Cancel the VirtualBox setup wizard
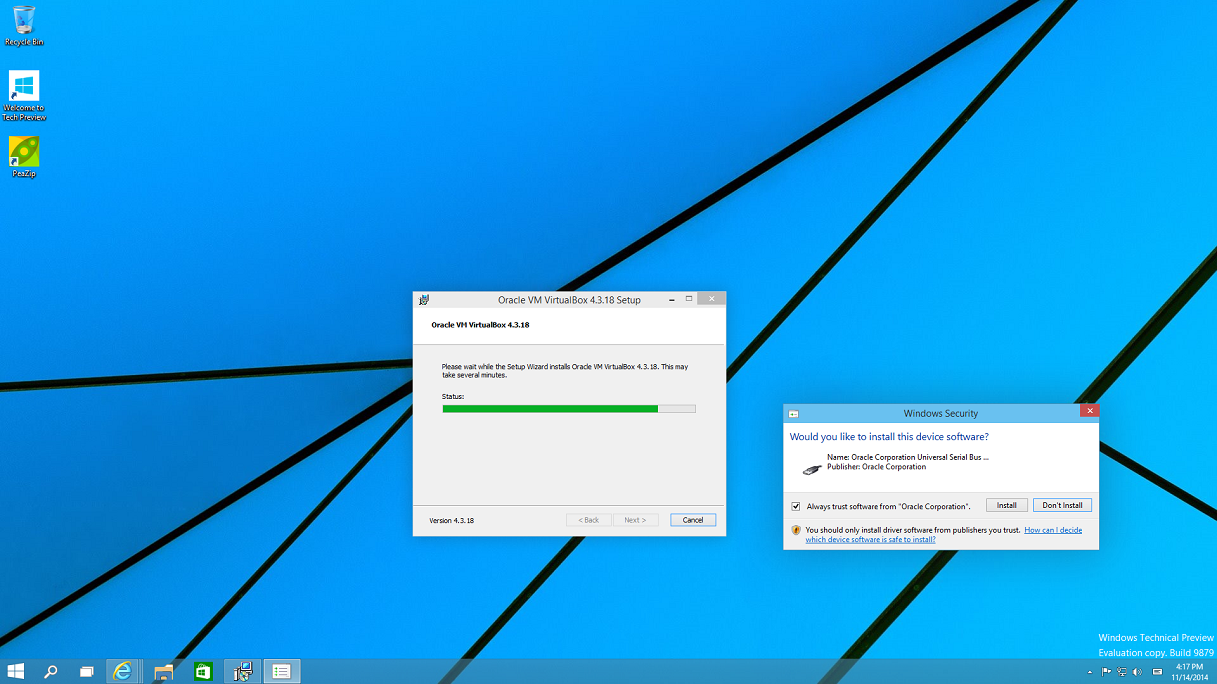Screen dimensions: 1217x684 point(693,520)
